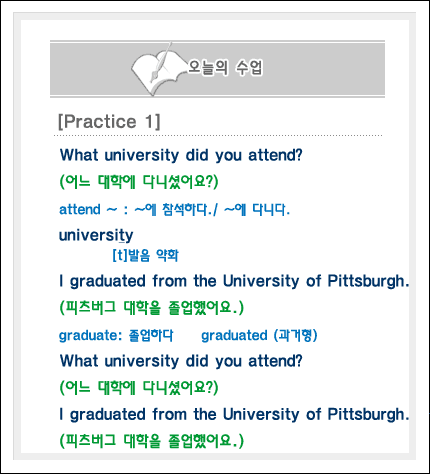The height and width of the screenshot is (474, 430).
Task: Click first 'I graduated from the University of Pittsburgh'
Action: coord(234,281)
